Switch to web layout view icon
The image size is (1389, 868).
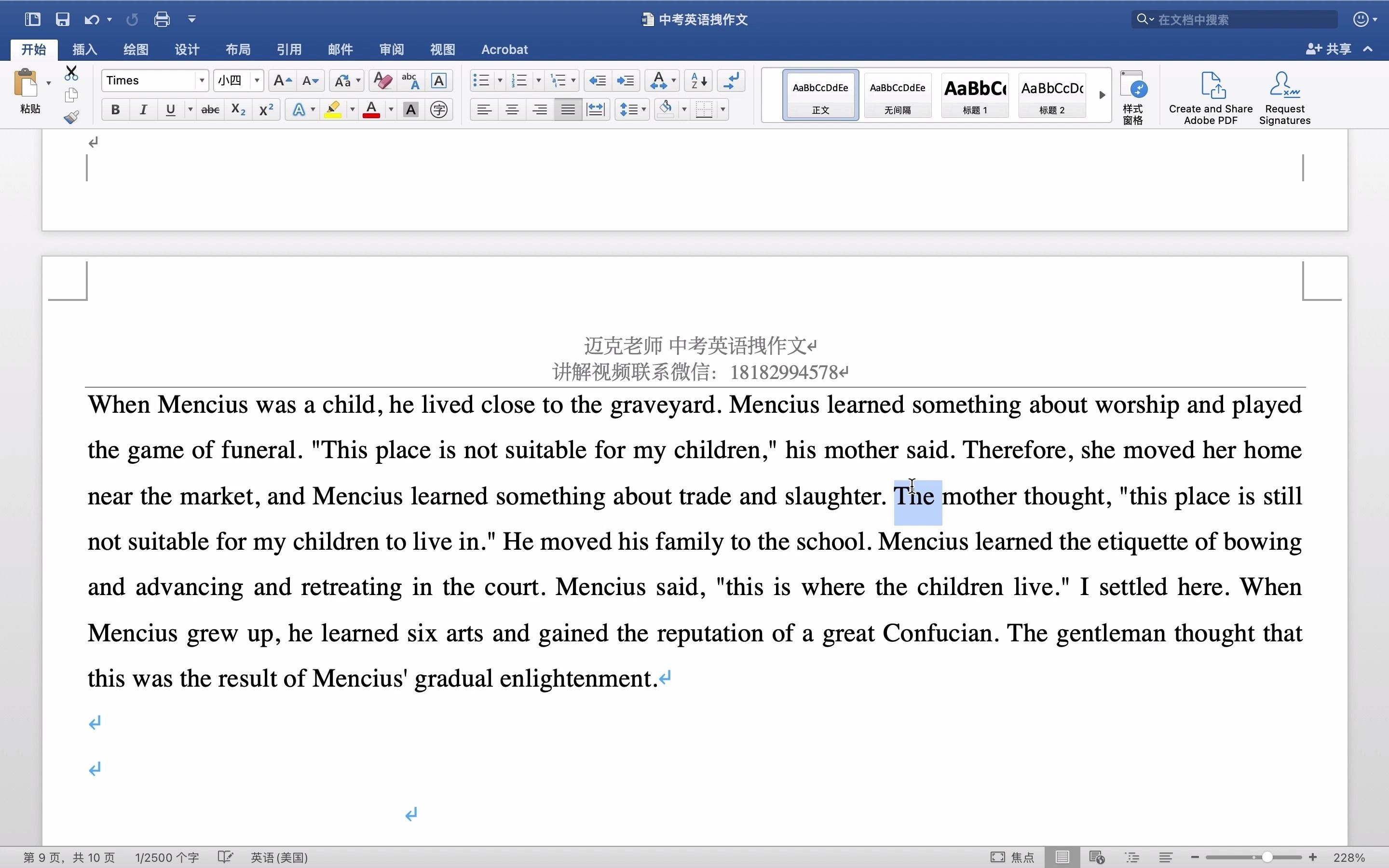coord(1097,857)
